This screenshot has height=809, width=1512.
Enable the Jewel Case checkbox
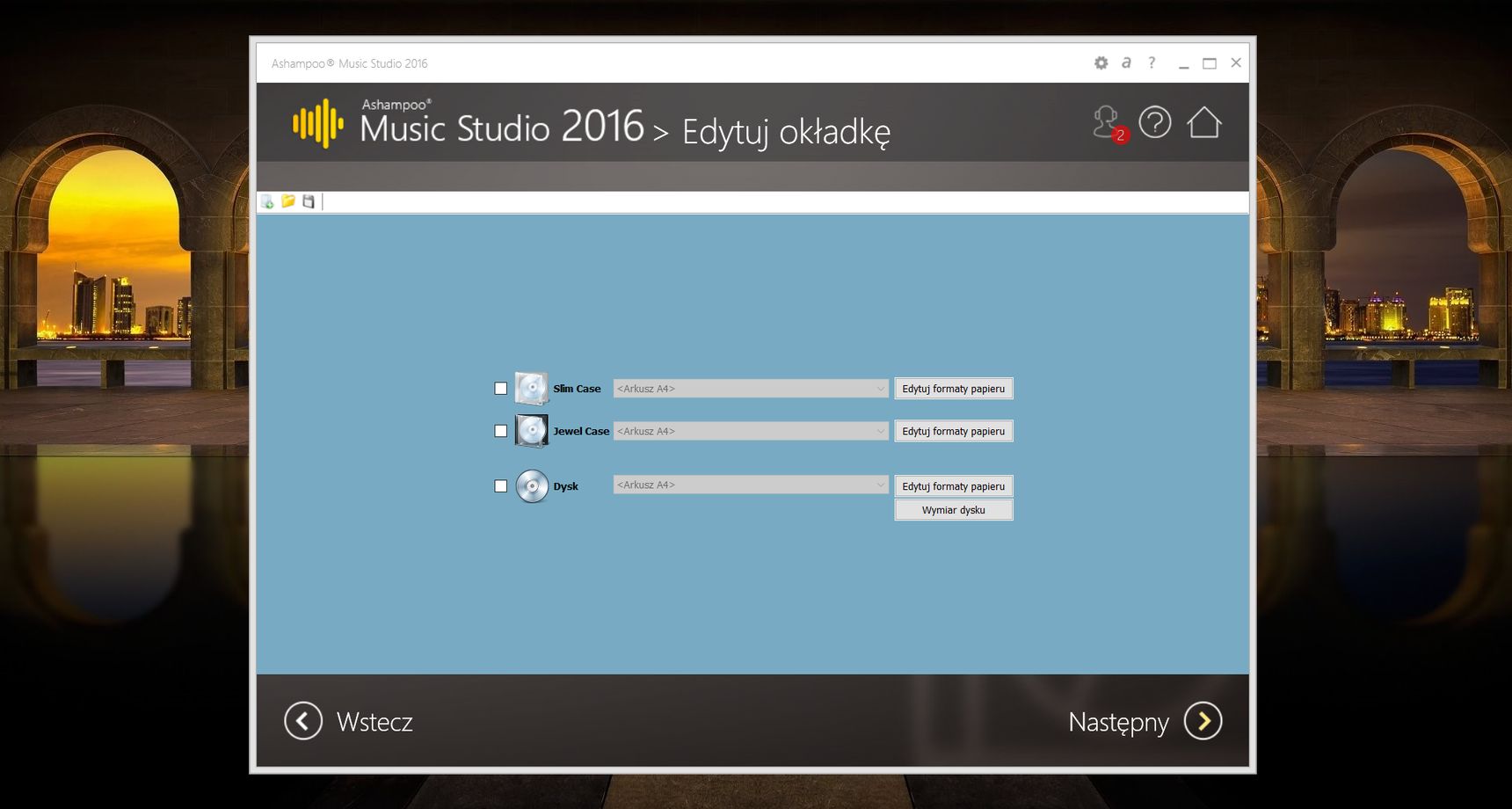click(501, 431)
